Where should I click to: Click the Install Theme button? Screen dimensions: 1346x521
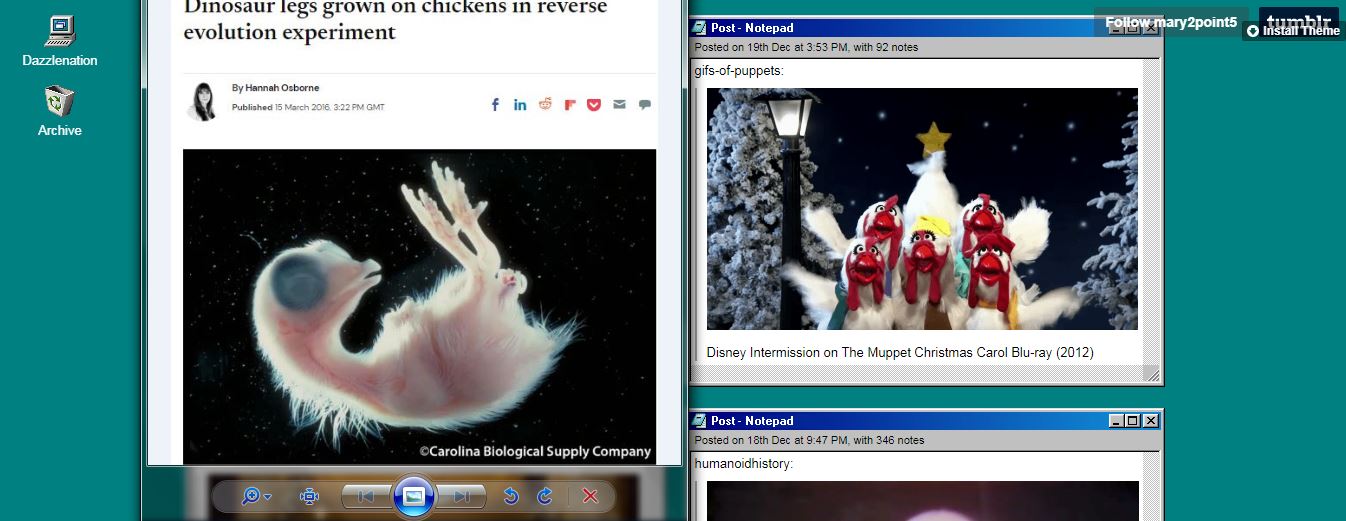[1293, 31]
